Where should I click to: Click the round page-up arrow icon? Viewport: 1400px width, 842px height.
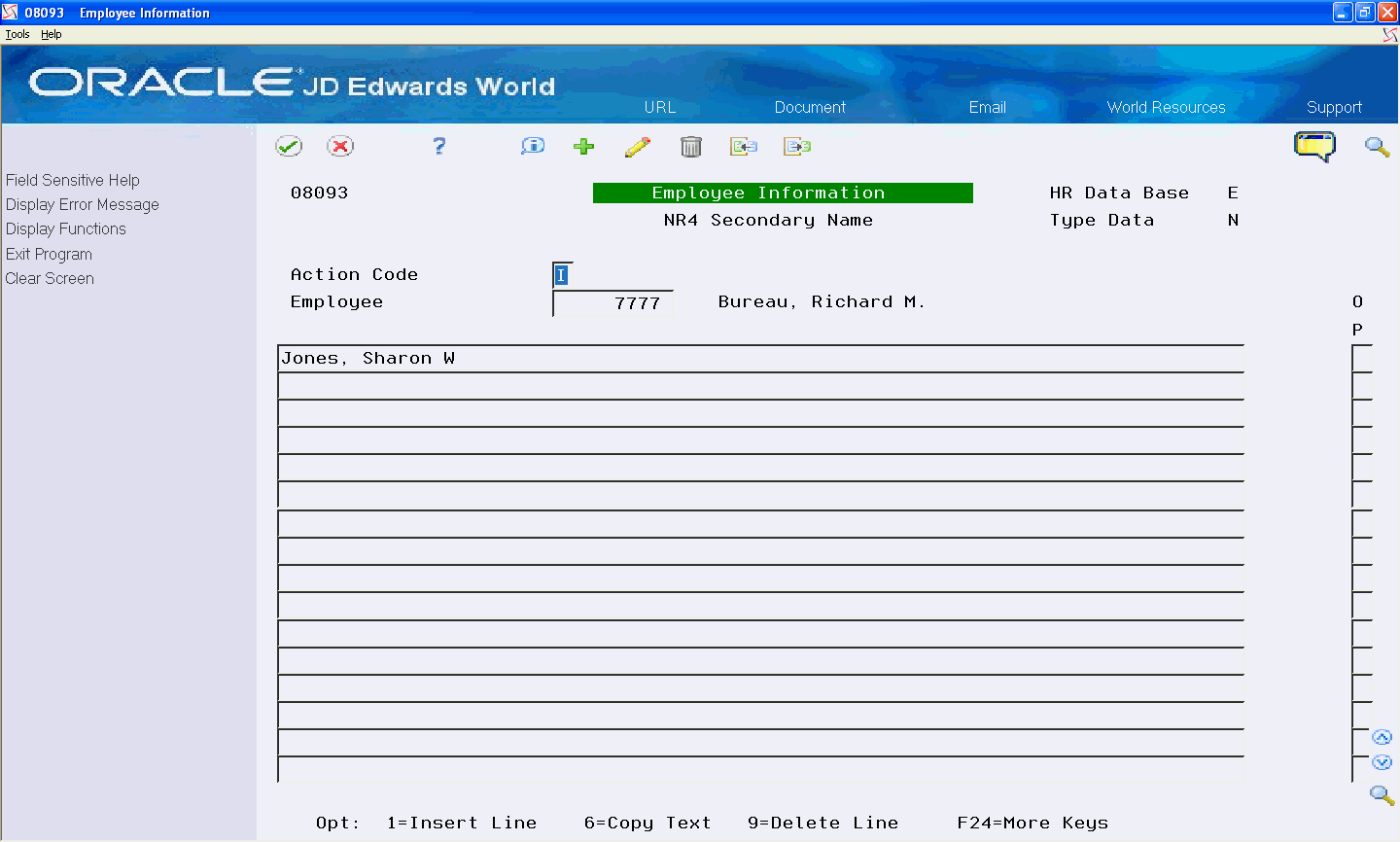click(x=1382, y=736)
